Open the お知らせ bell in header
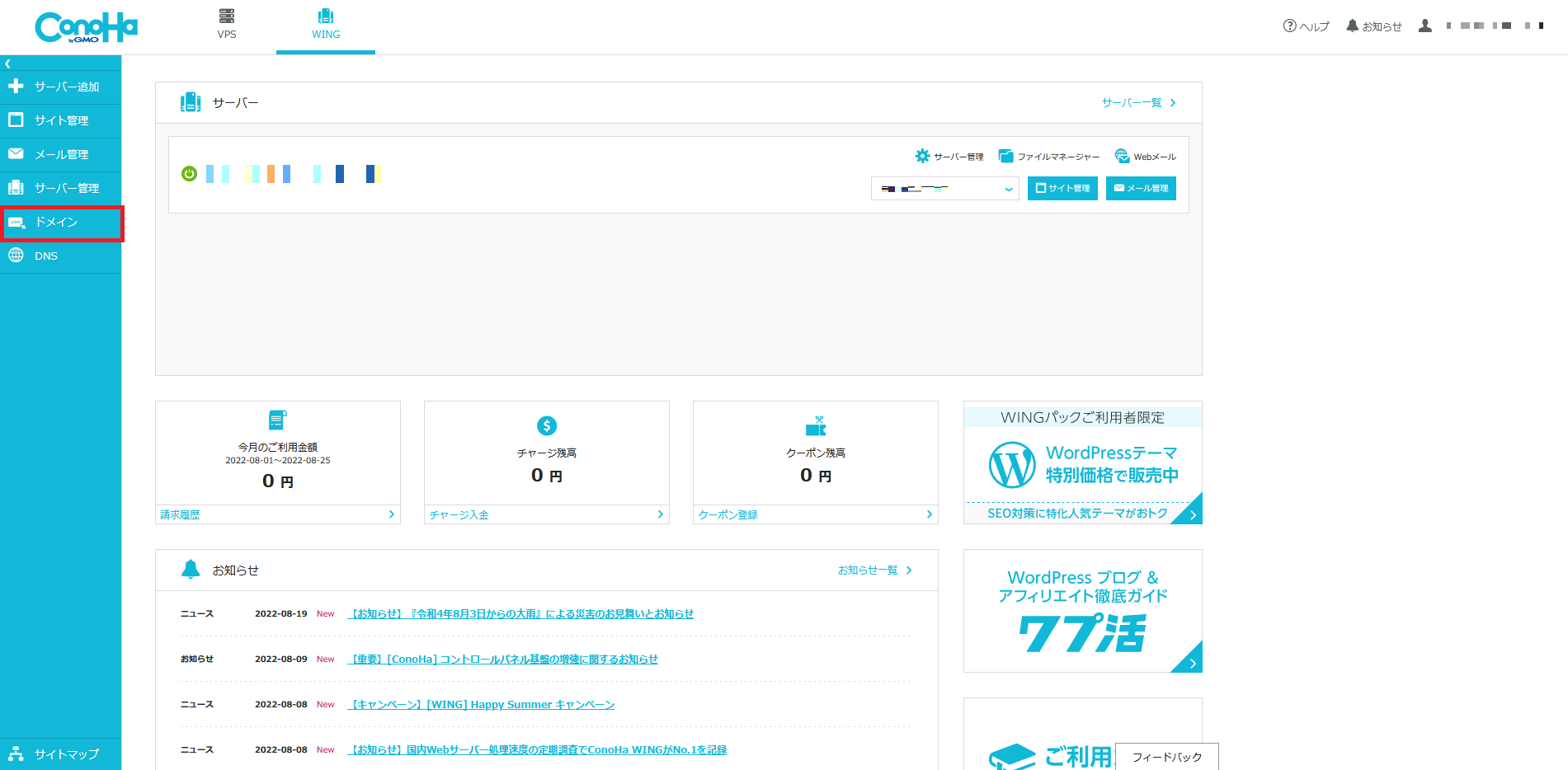This screenshot has height=770, width=1568. [1373, 26]
